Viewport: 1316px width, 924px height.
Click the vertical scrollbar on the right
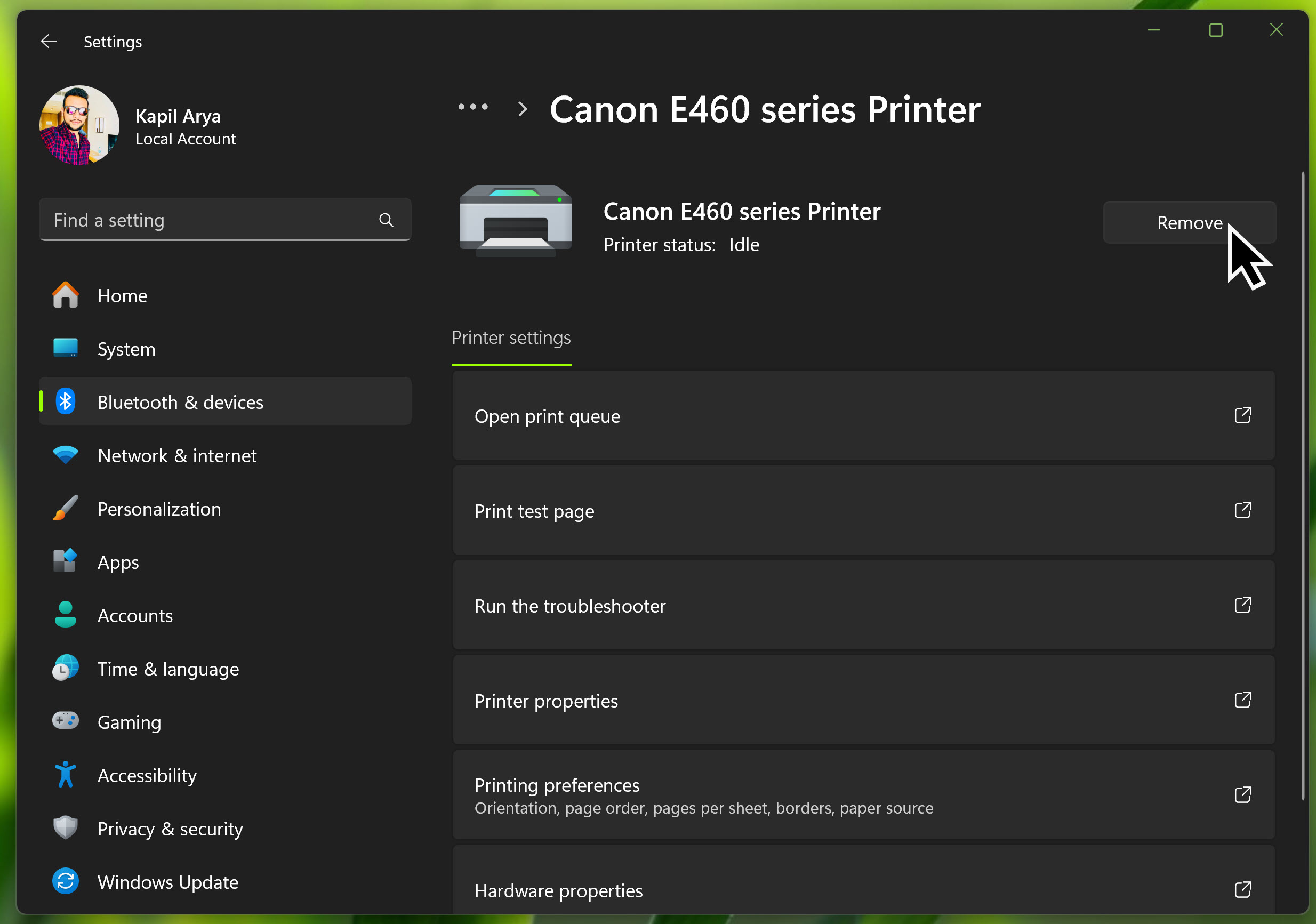(x=1302, y=487)
